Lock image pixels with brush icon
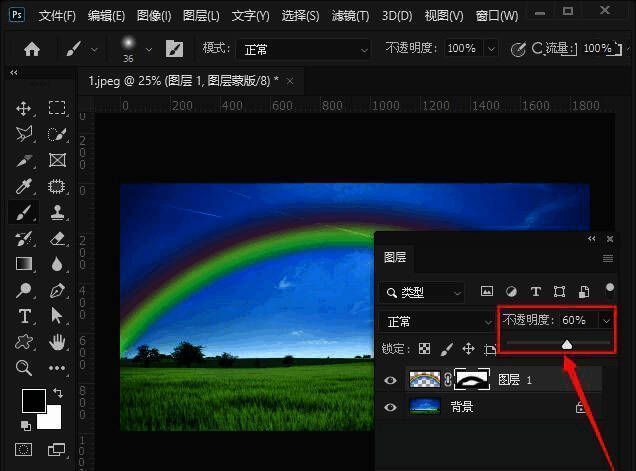Image resolution: width=636 pixels, height=471 pixels. [447, 348]
